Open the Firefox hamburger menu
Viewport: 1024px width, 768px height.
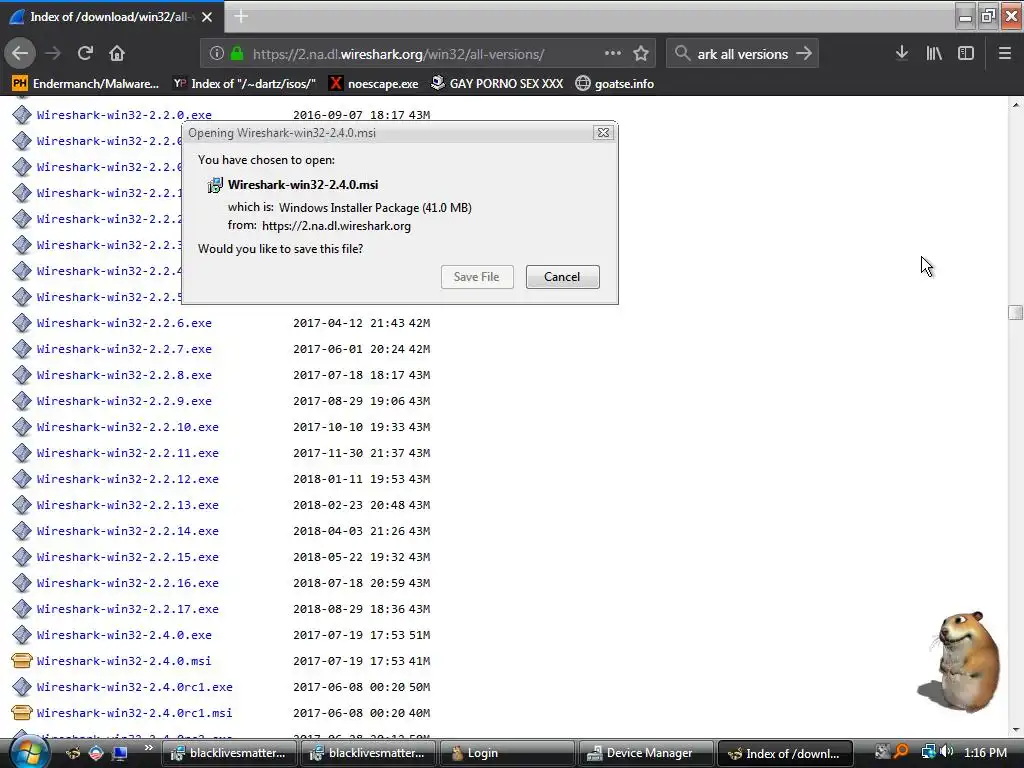(1004, 54)
